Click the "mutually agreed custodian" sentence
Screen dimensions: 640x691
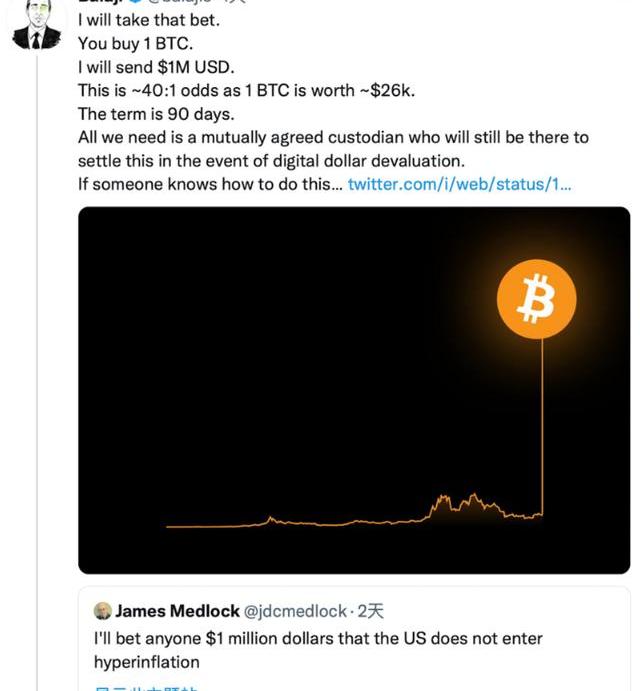333,137
